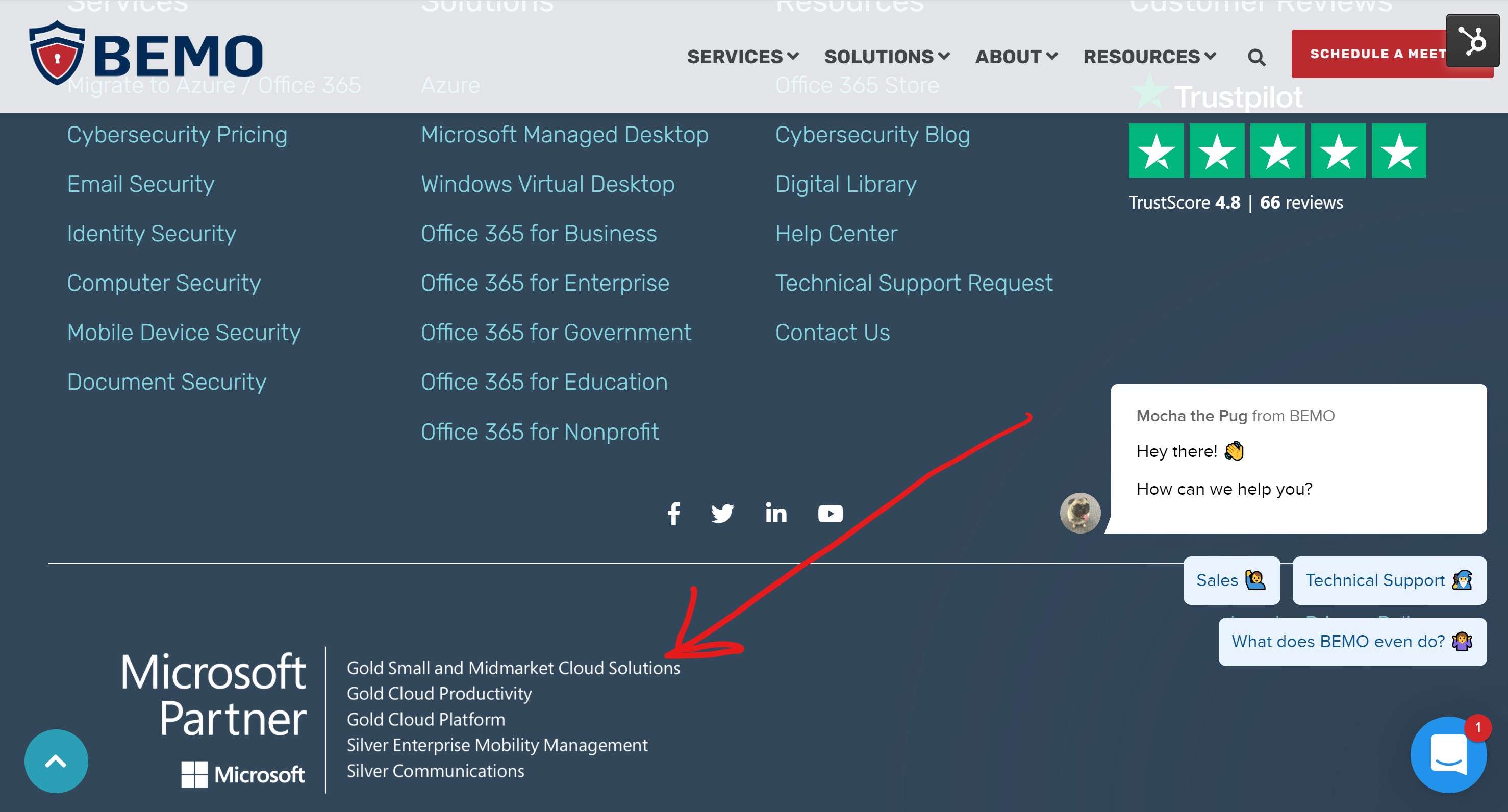The height and width of the screenshot is (812, 1508).
Task: Click 'Silver Enterprise Mobility Management' text
Action: (x=497, y=745)
